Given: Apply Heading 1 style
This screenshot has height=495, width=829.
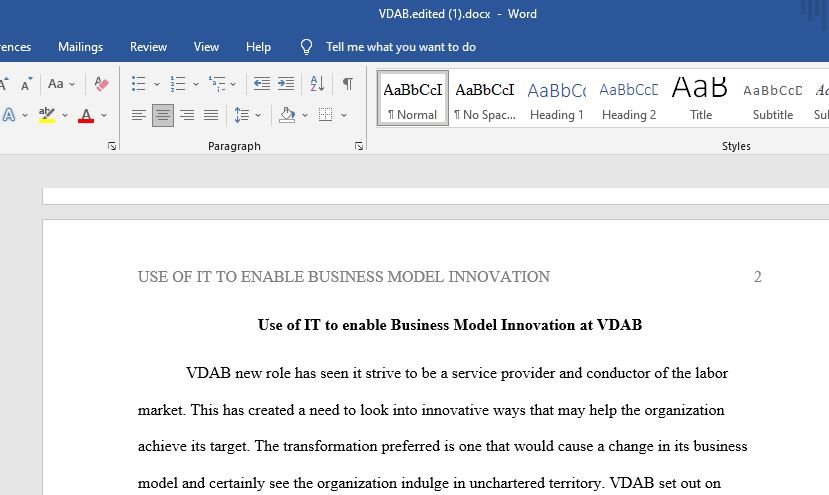Looking at the screenshot, I should [x=557, y=99].
